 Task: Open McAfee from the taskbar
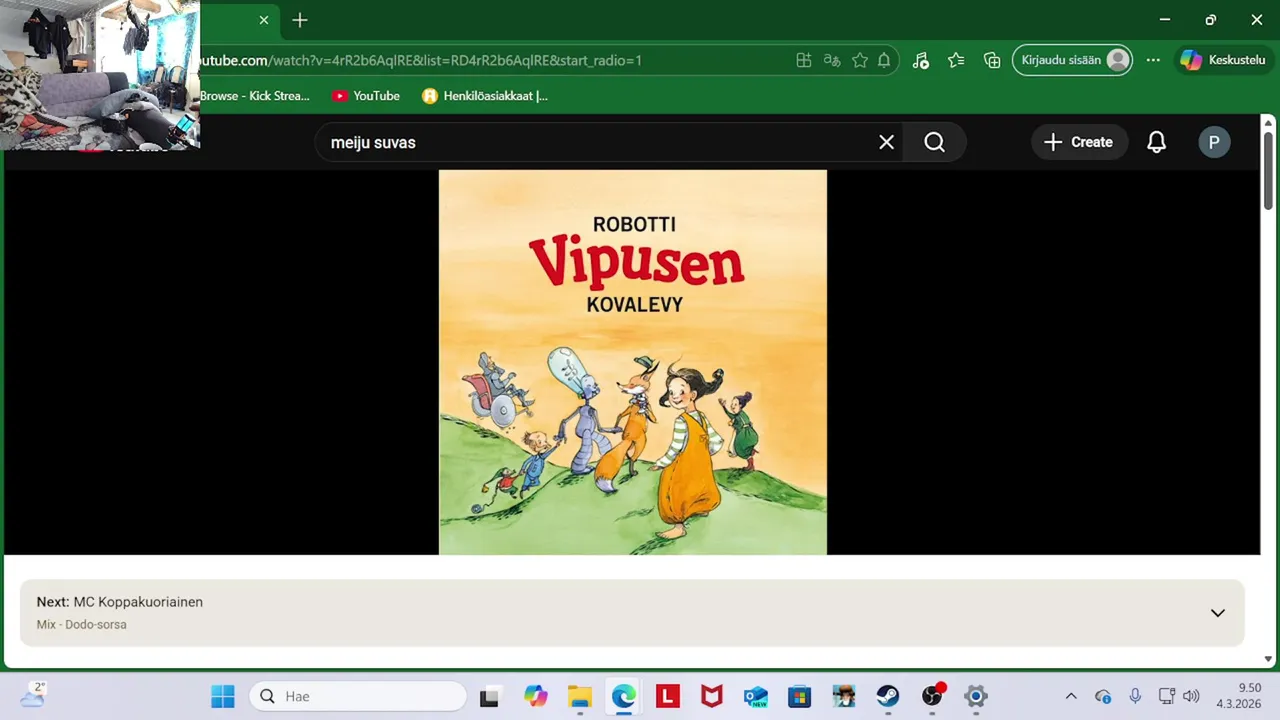coord(711,696)
